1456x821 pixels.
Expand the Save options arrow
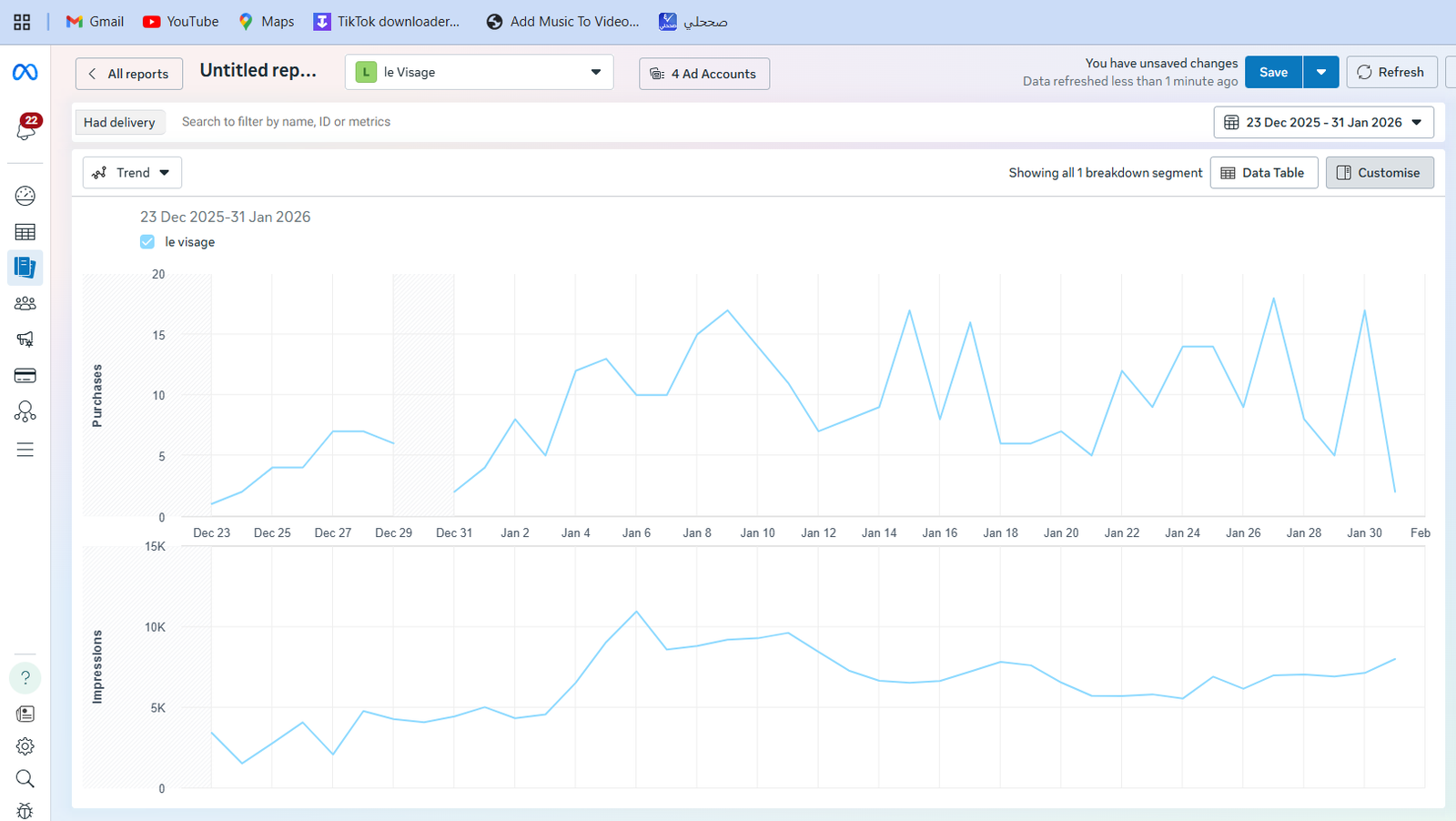[x=1321, y=73]
